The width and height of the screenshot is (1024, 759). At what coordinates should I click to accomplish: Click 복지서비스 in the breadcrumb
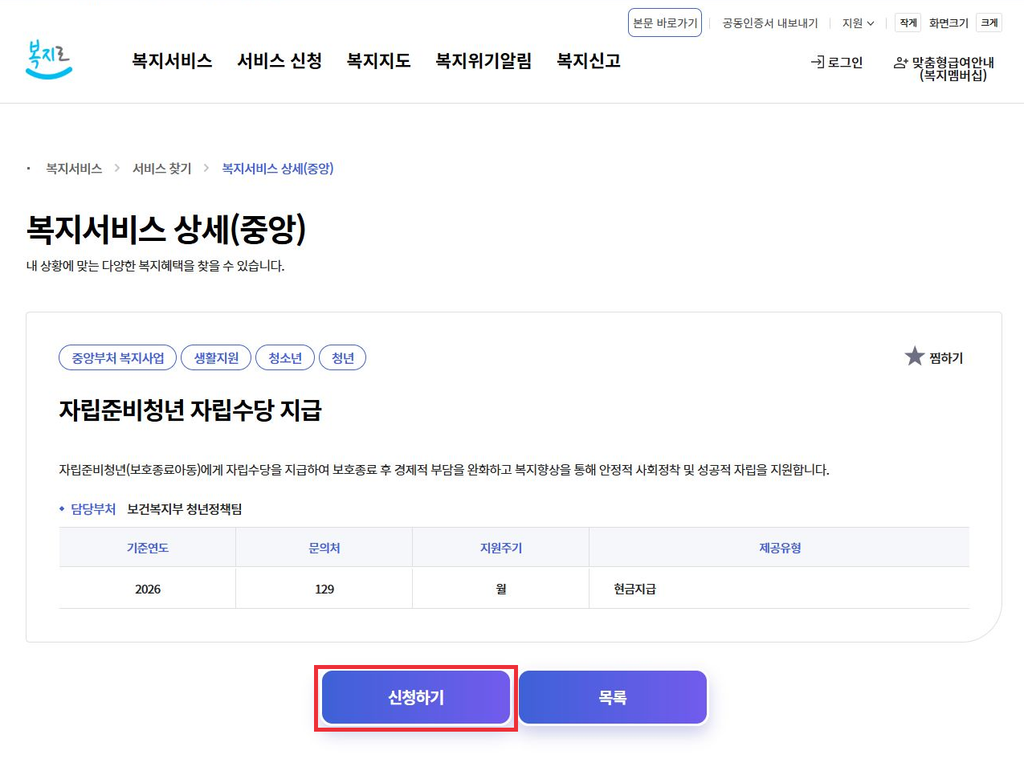[x=74, y=169]
